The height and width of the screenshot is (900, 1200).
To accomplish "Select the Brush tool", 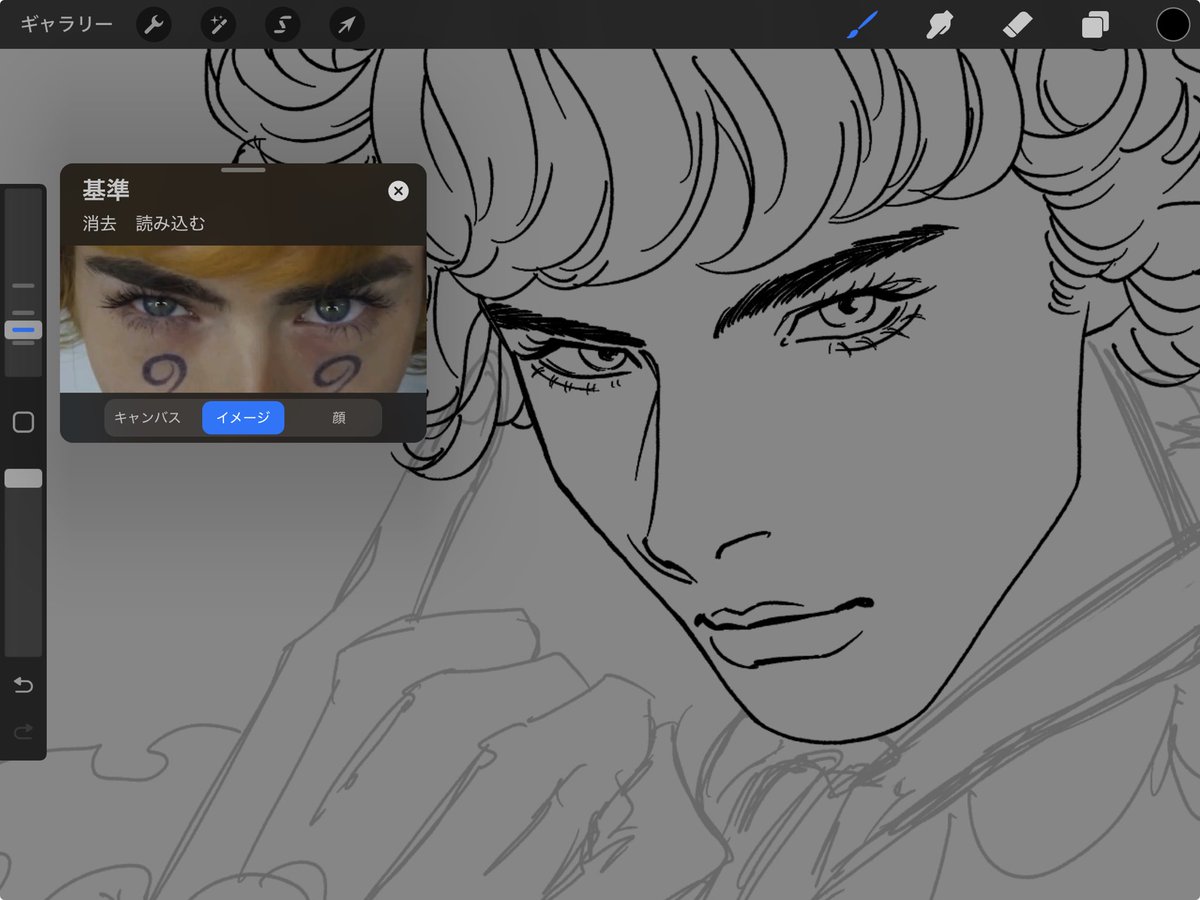I will (x=862, y=24).
